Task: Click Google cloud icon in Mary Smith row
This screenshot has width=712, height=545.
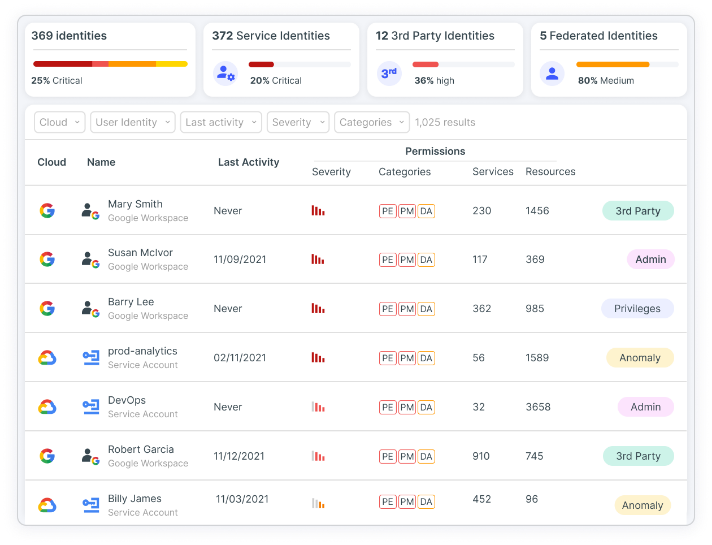Action: click(46, 211)
